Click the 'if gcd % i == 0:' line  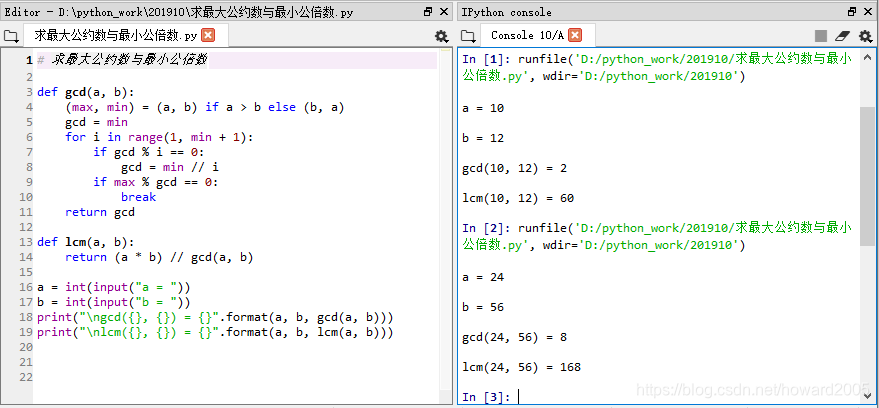tap(149, 152)
